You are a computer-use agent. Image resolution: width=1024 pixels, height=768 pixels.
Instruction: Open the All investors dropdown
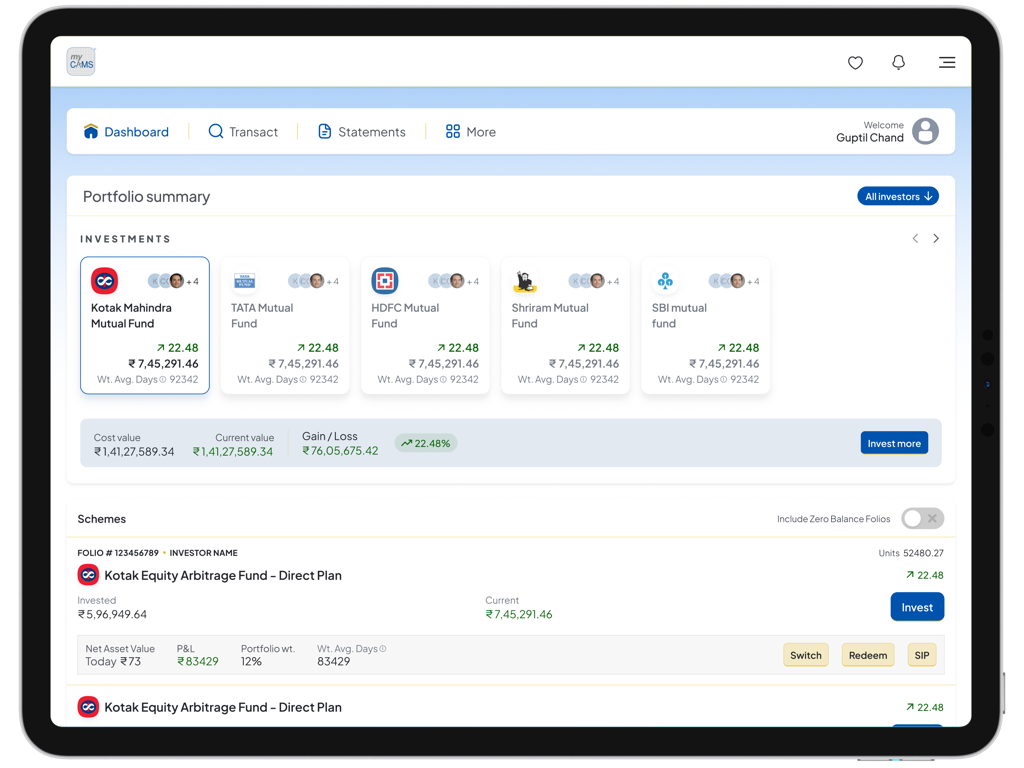[x=897, y=197]
